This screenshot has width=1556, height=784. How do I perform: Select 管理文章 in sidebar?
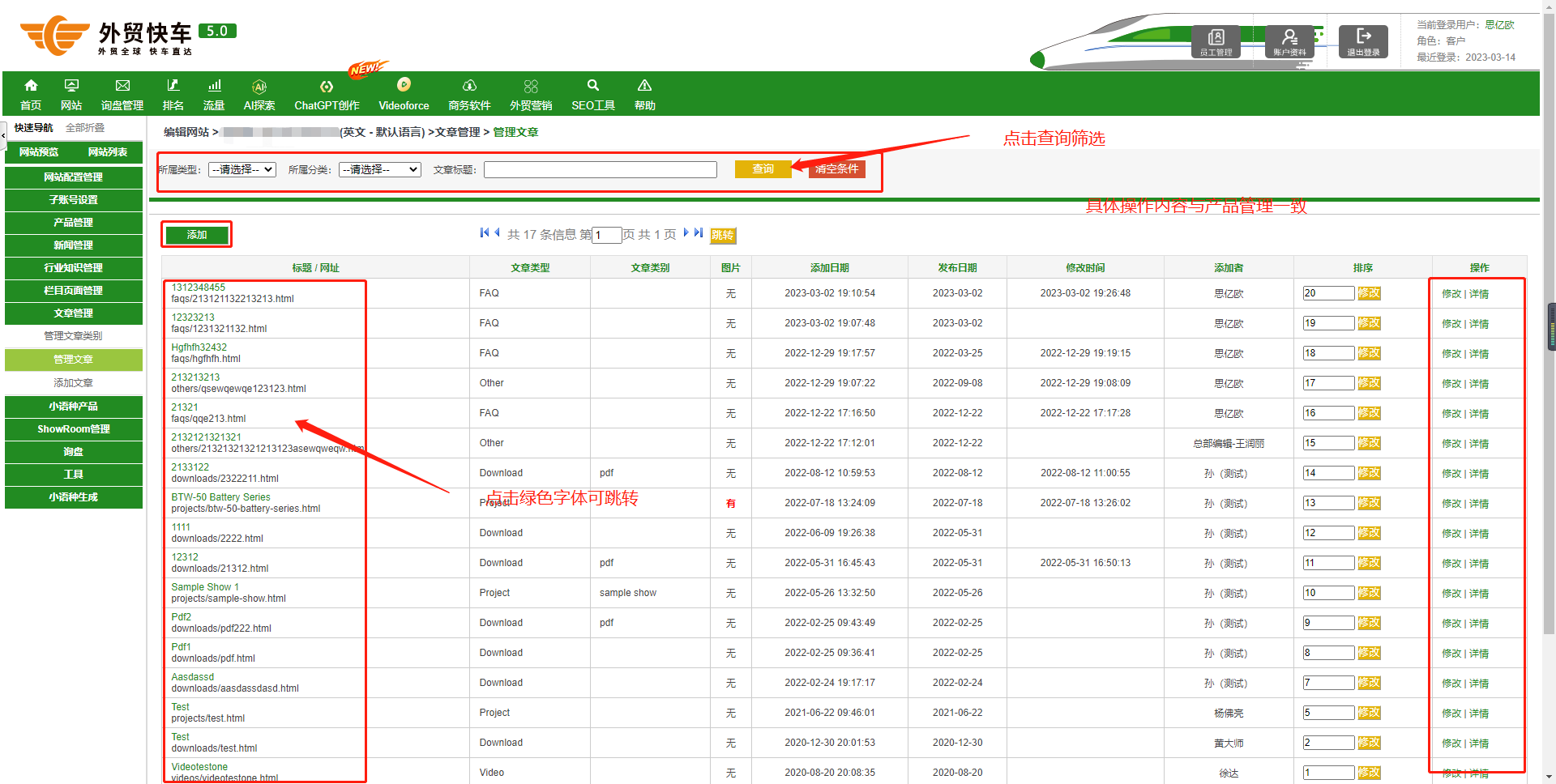coord(74,360)
